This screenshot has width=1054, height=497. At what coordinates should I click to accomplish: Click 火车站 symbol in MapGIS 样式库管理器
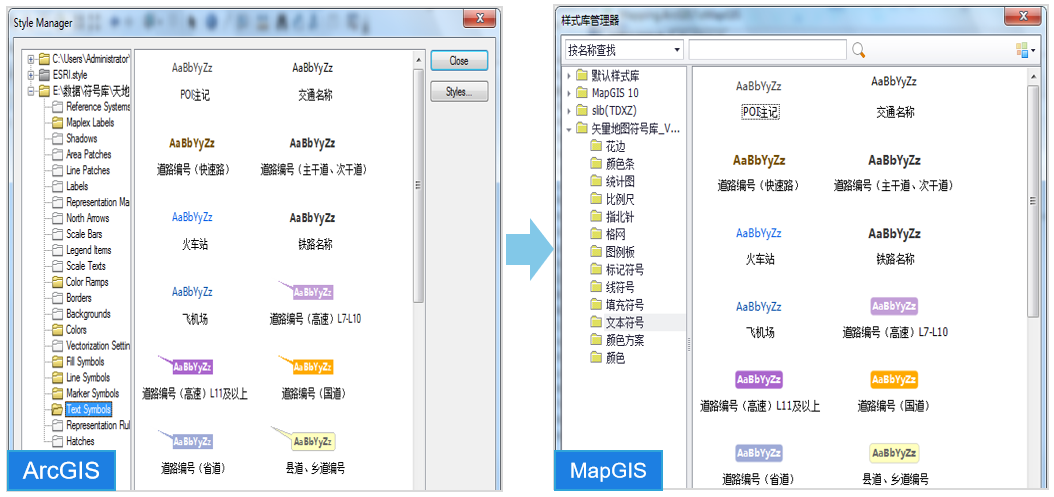(x=759, y=245)
